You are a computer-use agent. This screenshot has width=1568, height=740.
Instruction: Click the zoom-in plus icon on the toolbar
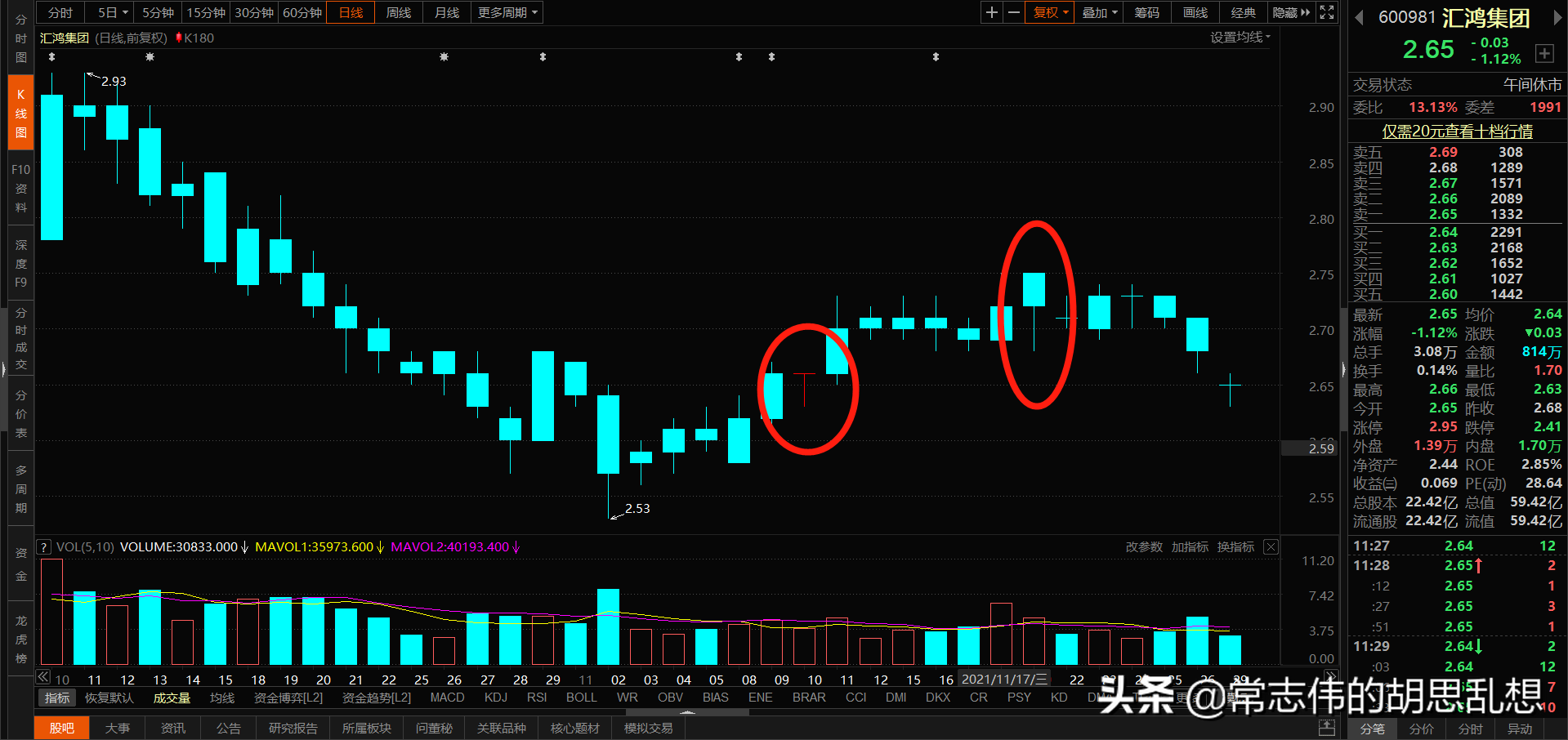[990, 12]
